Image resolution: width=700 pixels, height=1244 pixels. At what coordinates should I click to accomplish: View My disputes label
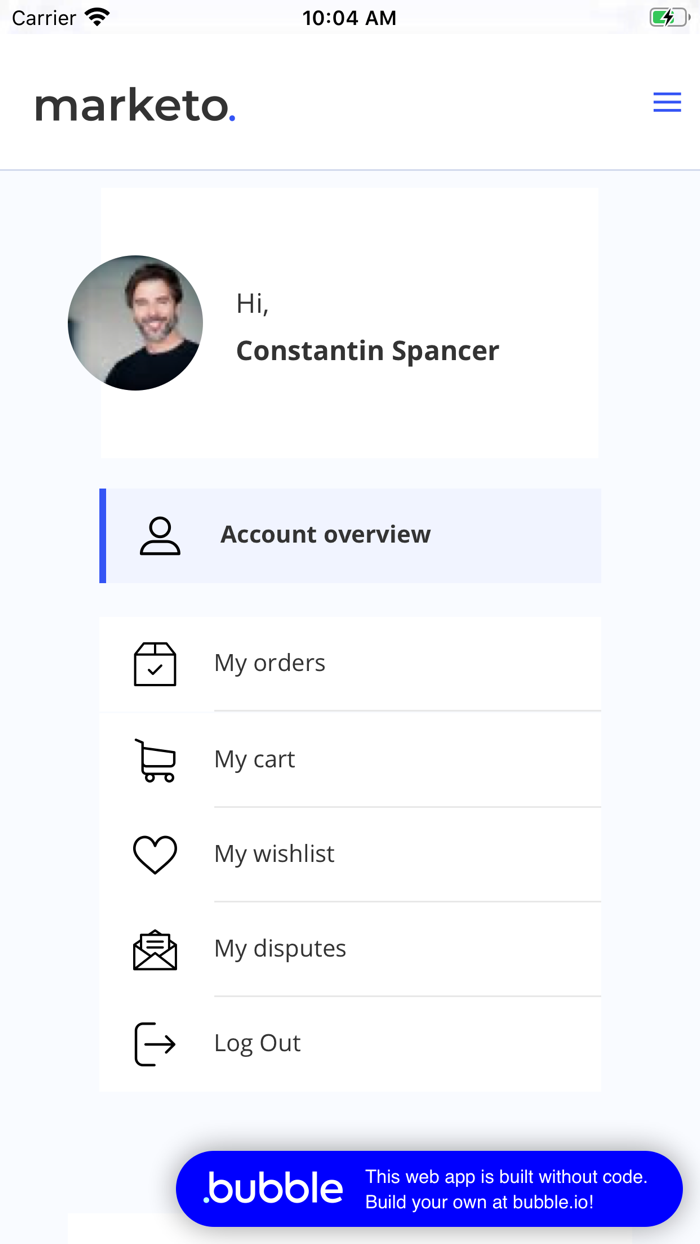tap(280, 949)
